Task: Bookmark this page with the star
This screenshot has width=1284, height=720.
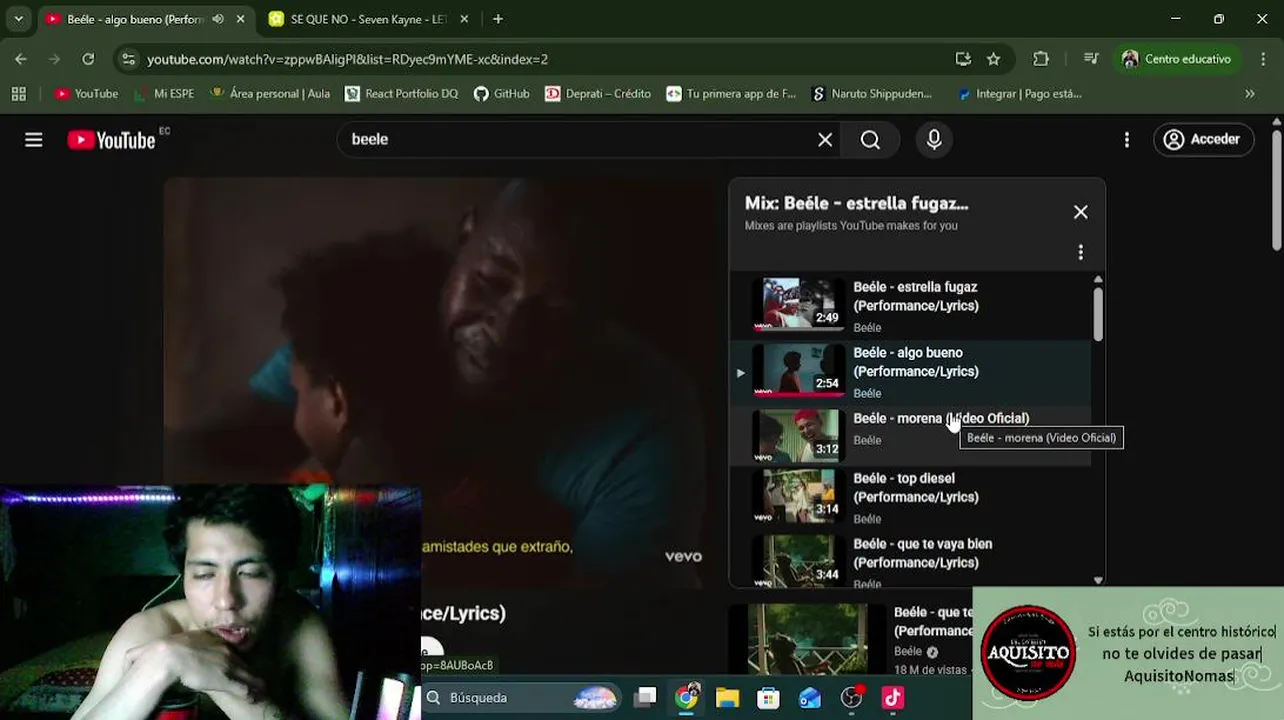Action: pyautogui.click(x=993, y=59)
